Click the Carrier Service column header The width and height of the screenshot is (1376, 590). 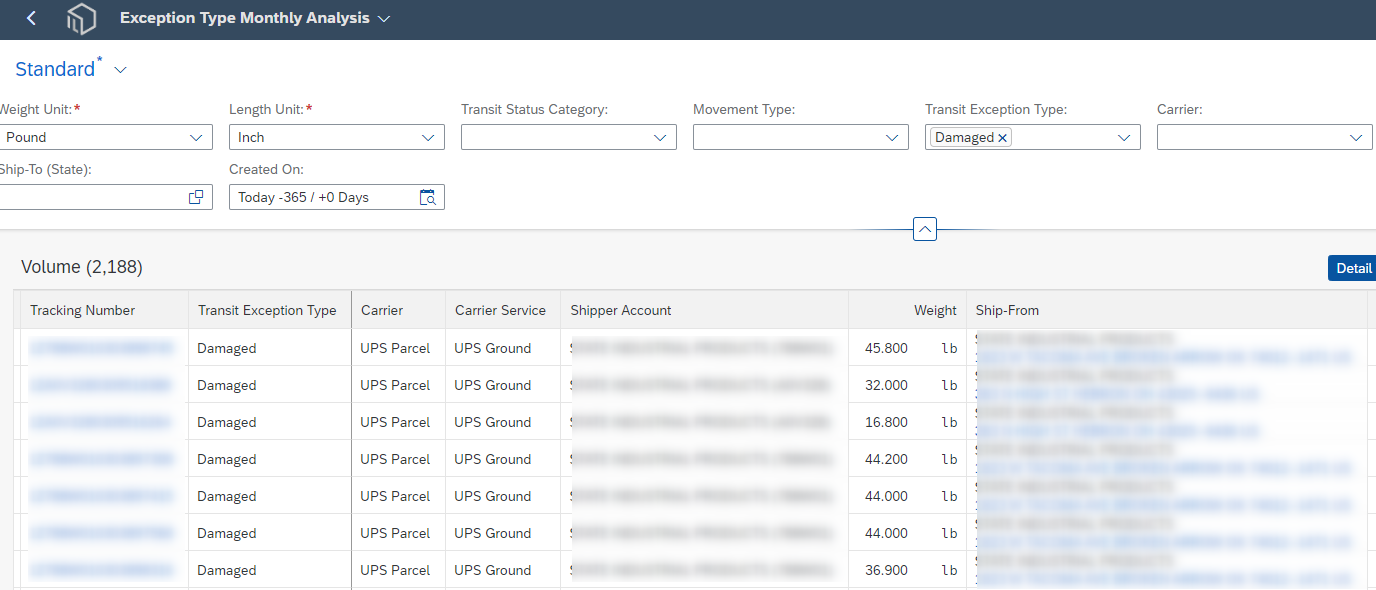pyautogui.click(x=500, y=310)
